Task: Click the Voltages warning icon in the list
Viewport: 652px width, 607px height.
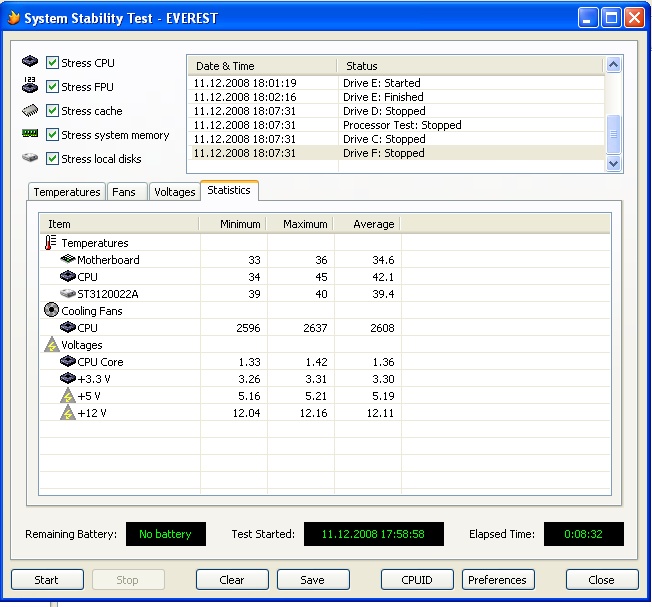Action: click(x=51, y=345)
